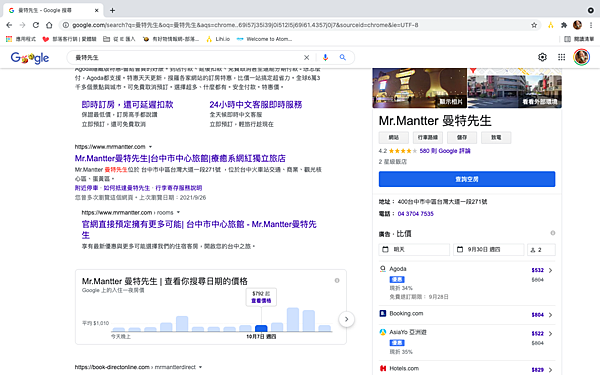The height and width of the screenshot is (375, 600).
Task: Clear the search box with the X icon
Action: coord(307,57)
